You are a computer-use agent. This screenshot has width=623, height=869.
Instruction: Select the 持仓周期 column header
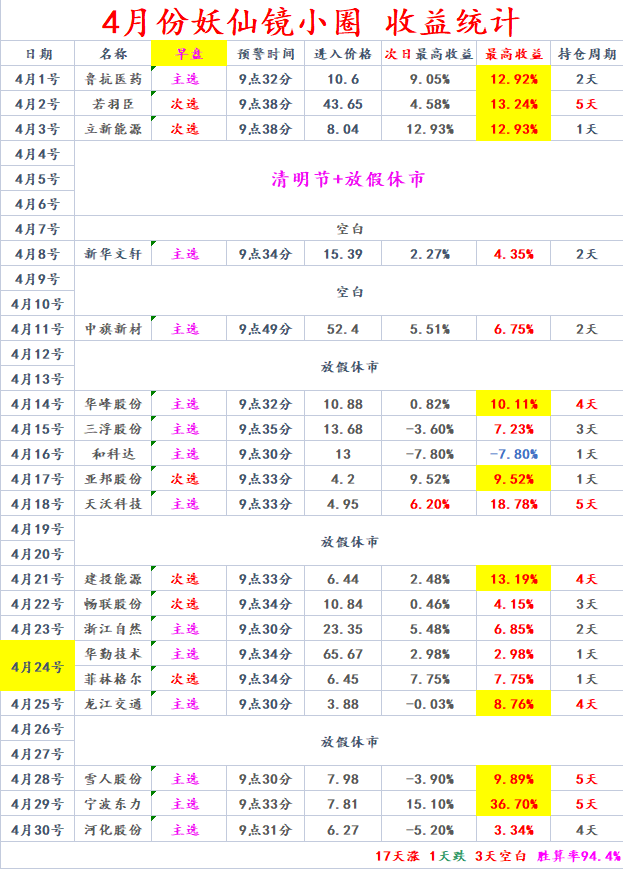(x=587, y=54)
